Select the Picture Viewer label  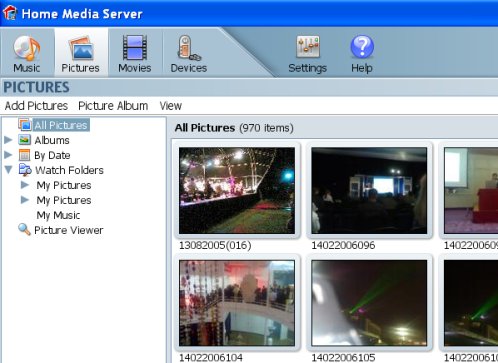pos(69,230)
